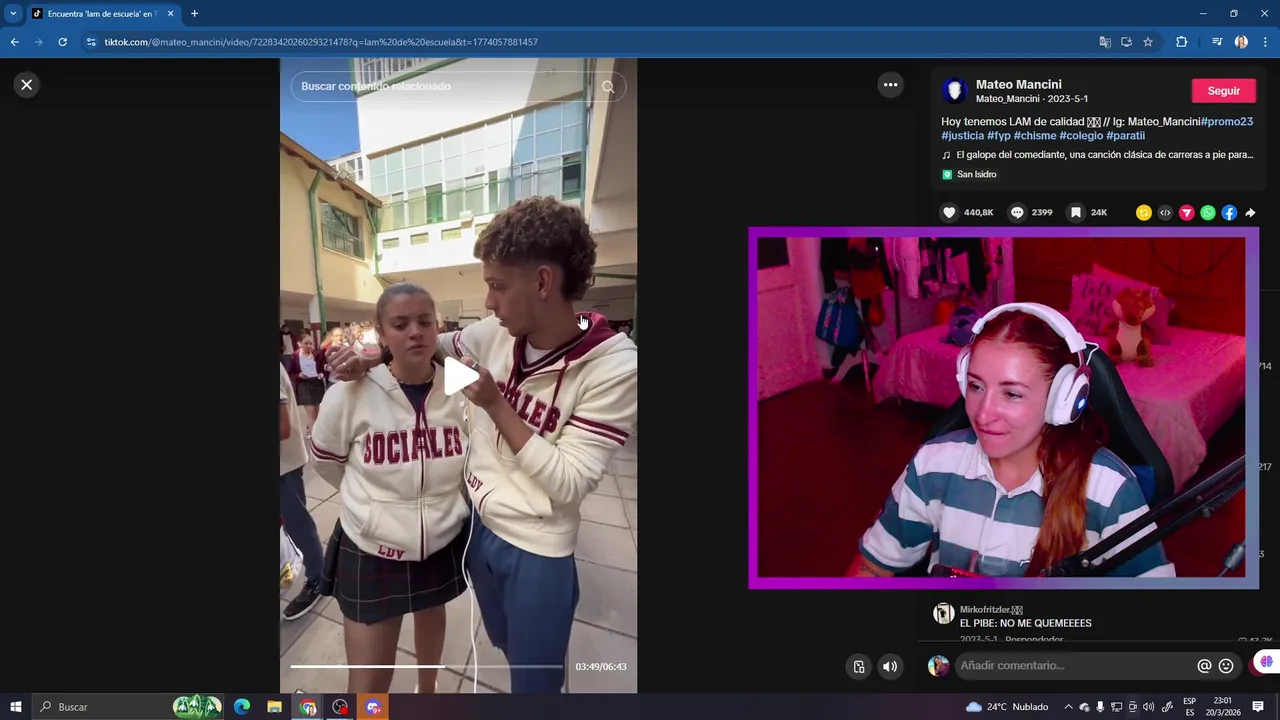Screen dimensions: 1280x720
Task: Open the #promo23 hashtag
Action: (x=1226, y=122)
